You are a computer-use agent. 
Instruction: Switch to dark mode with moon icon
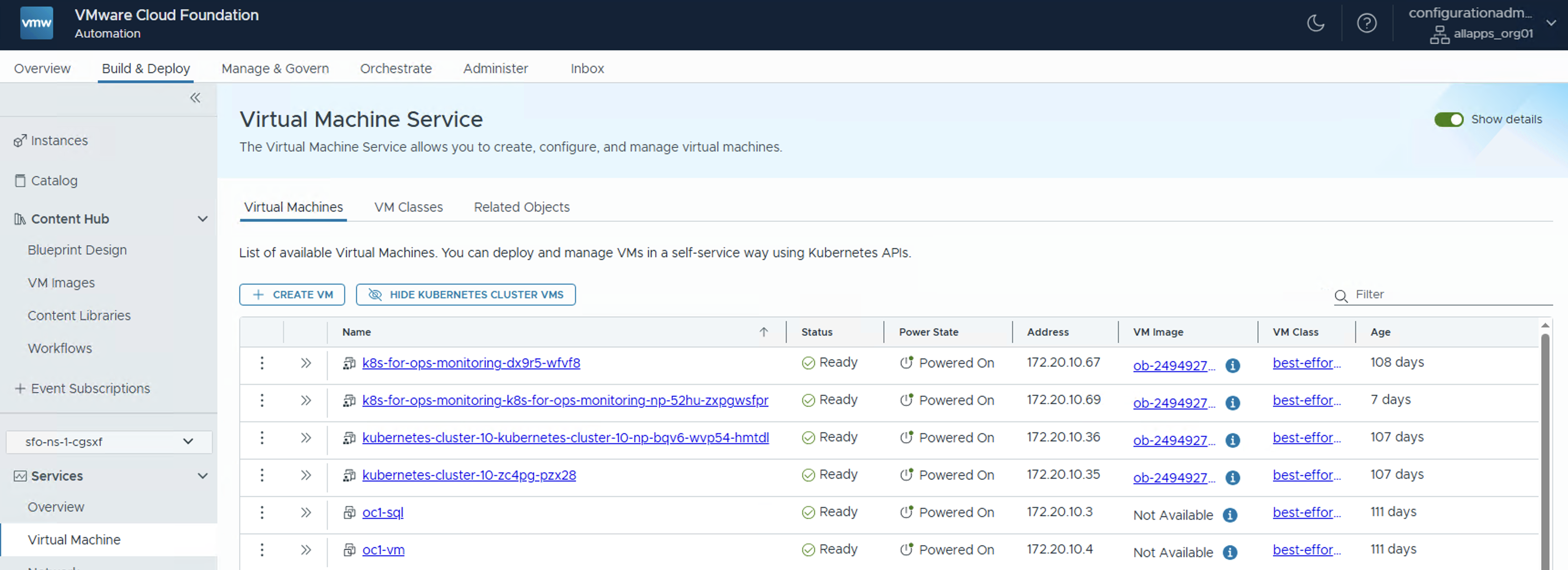pos(1315,24)
